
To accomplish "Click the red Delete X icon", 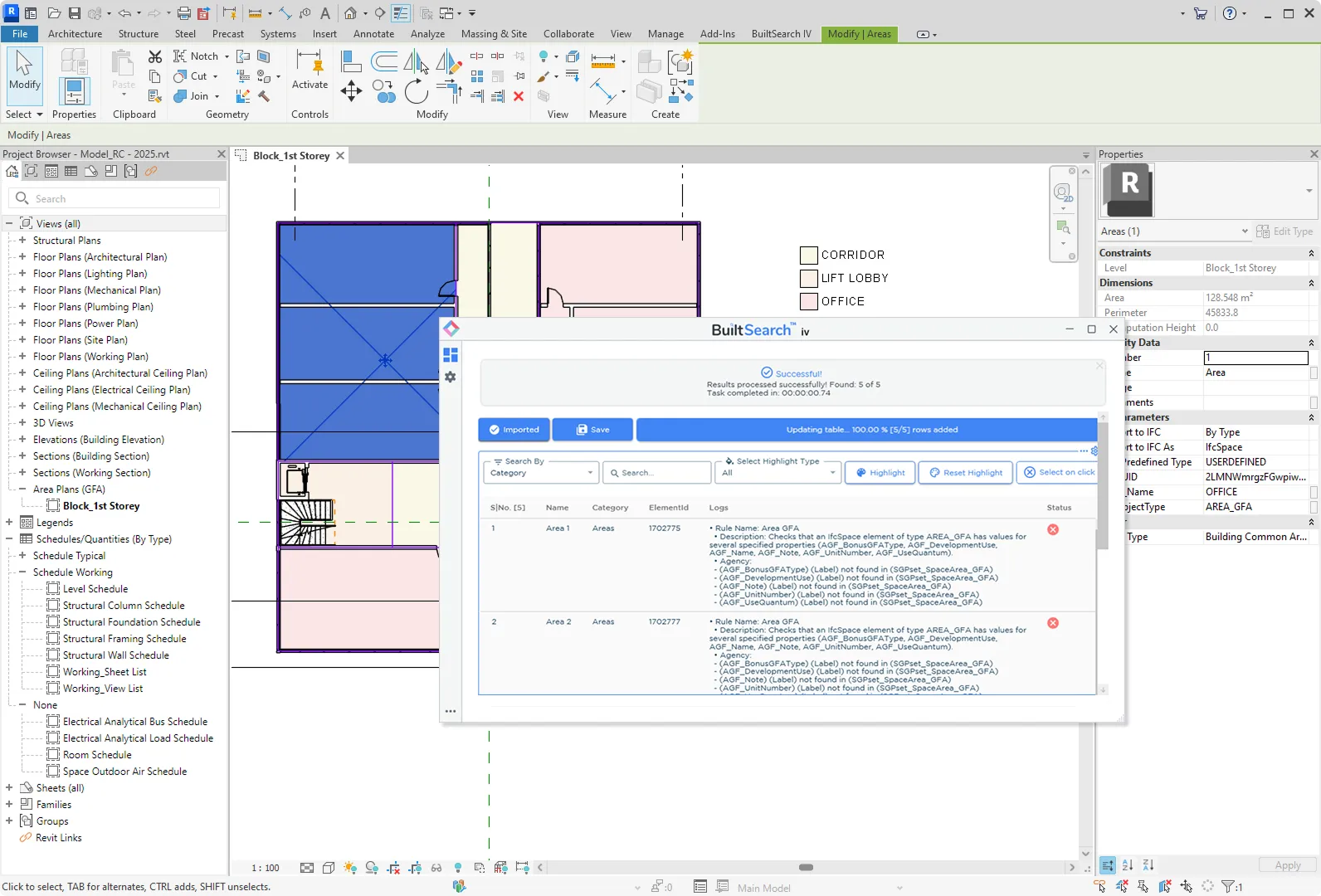I will click(519, 96).
